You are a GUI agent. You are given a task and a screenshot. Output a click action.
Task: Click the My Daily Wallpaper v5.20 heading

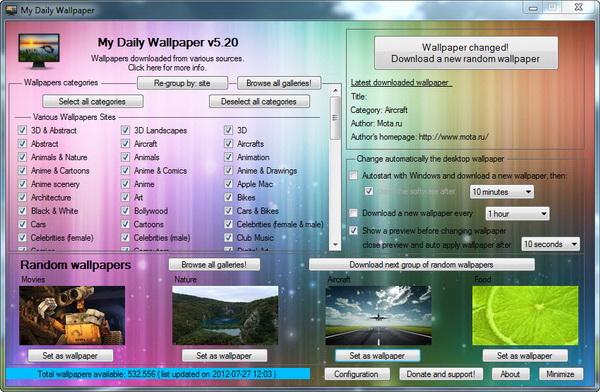[x=168, y=42]
